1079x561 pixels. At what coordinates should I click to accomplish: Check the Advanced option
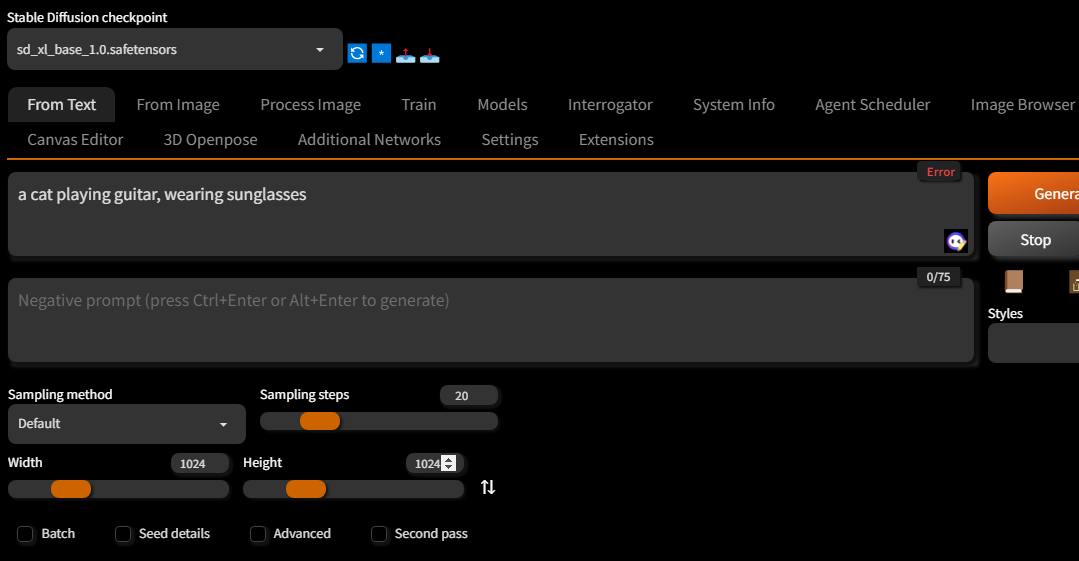coord(259,534)
